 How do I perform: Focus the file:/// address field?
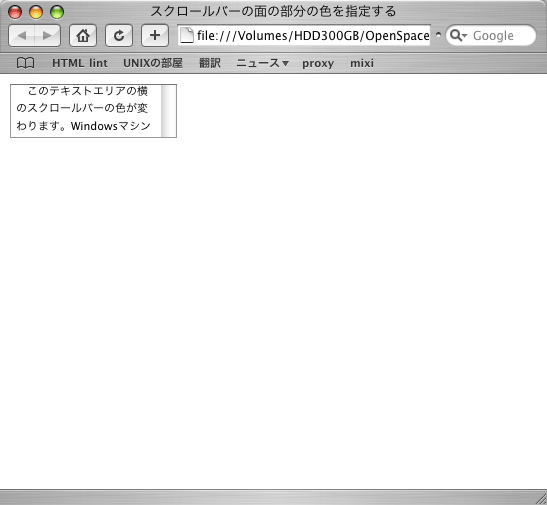304,35
